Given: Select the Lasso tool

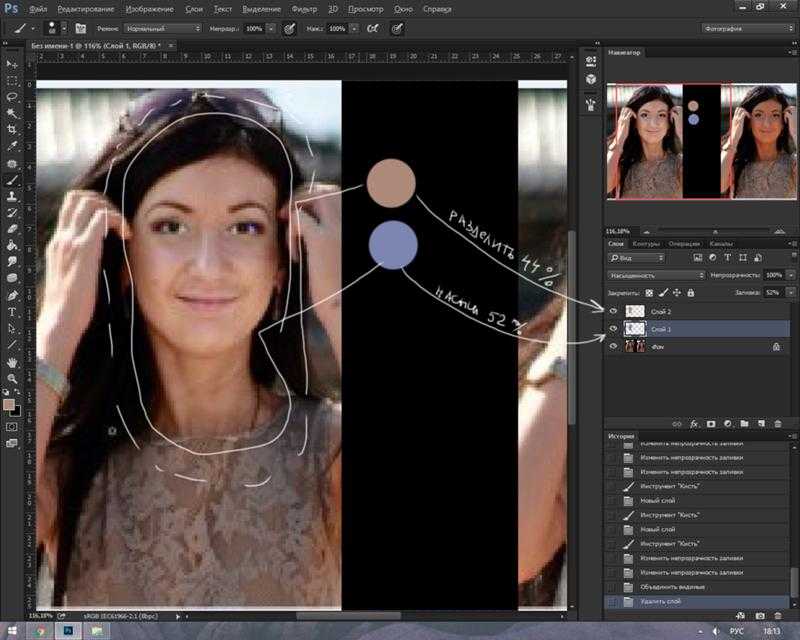Looking at the screenshot, I should pyautogui.click(x=12, y=97).
